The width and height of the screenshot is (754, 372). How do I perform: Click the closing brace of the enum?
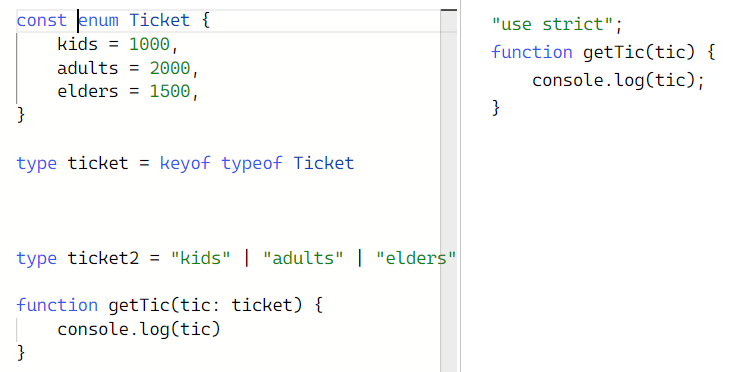(21, 115)
